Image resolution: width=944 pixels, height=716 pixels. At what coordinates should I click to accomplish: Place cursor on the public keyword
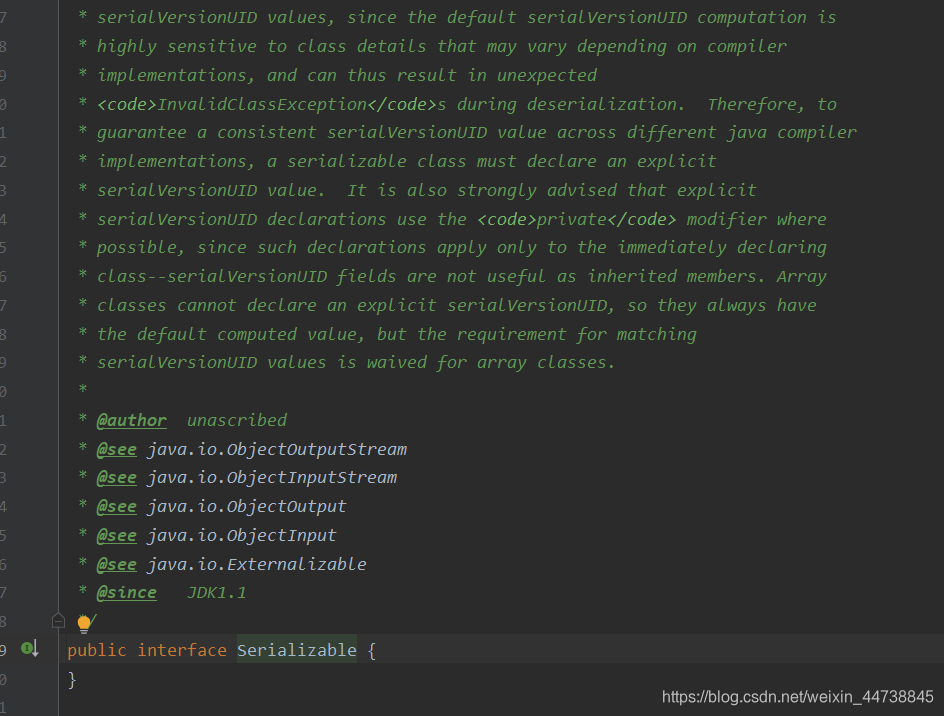point(95,649)
